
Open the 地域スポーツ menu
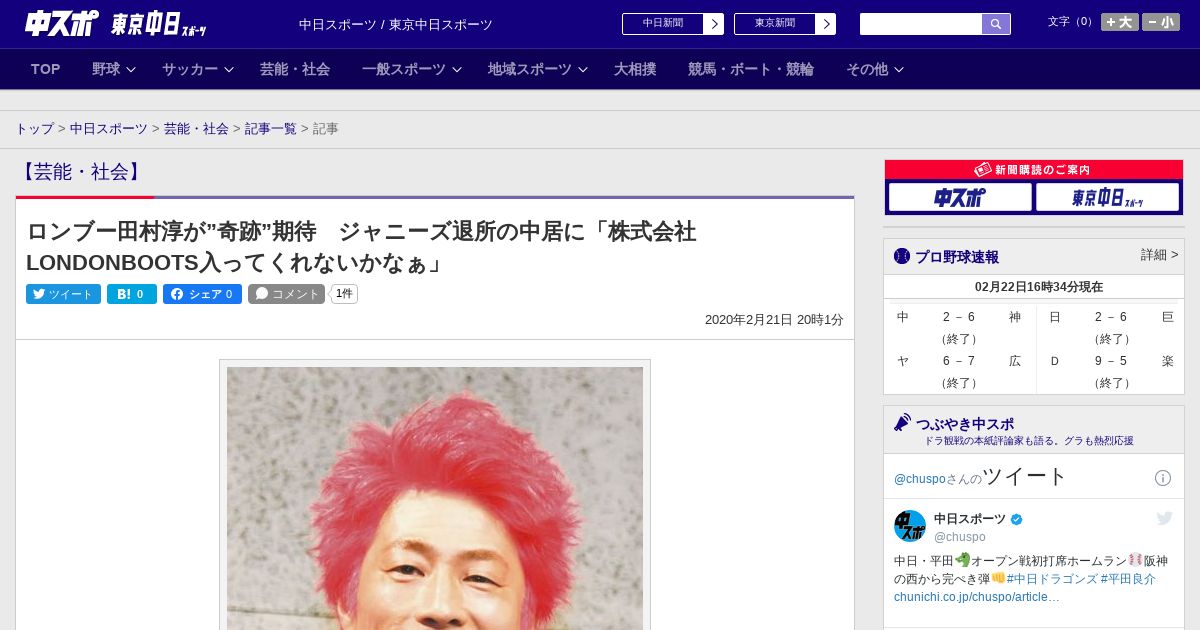tap(530, 69)
